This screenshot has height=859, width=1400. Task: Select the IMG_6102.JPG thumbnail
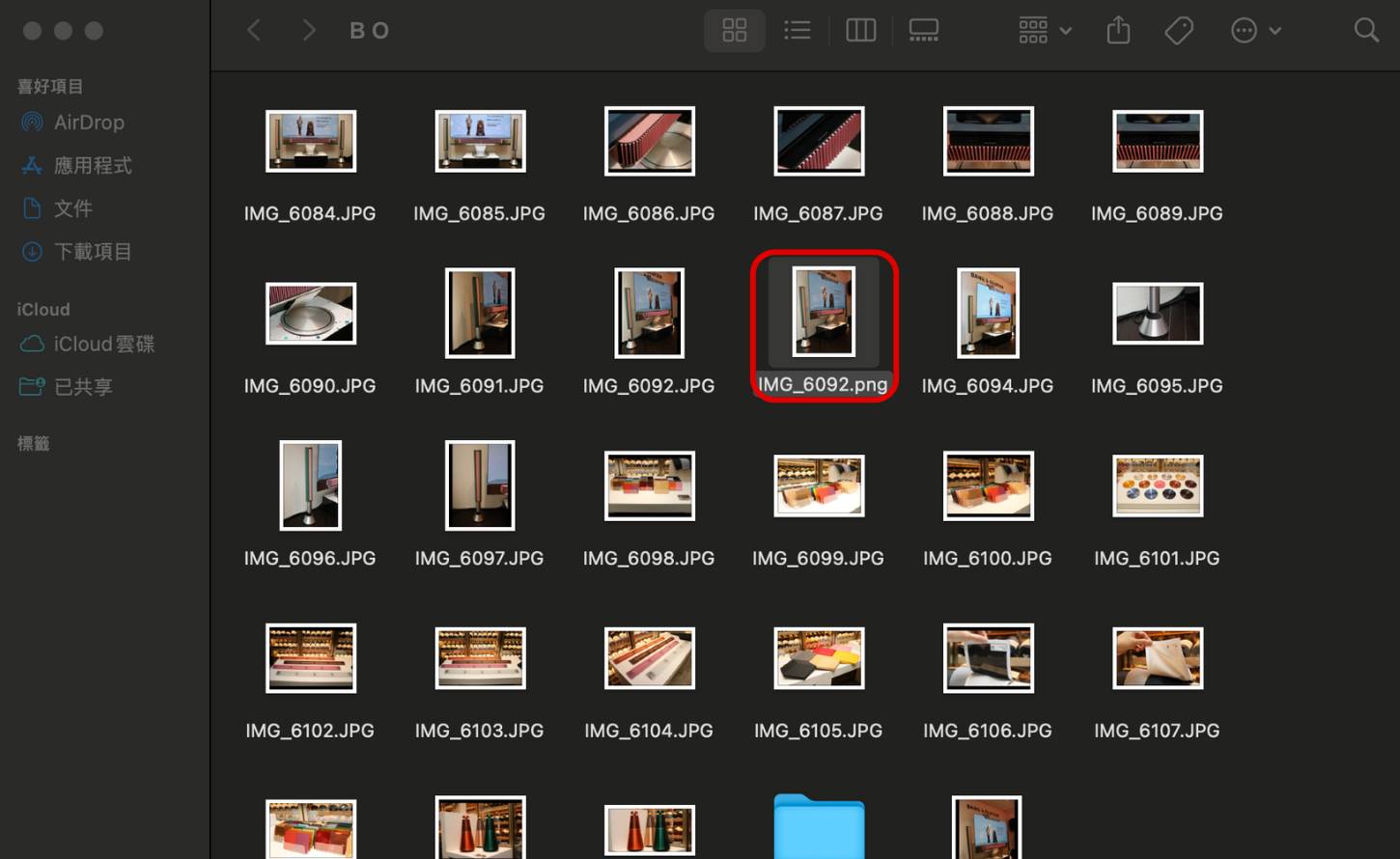click(x=310, y=658)
